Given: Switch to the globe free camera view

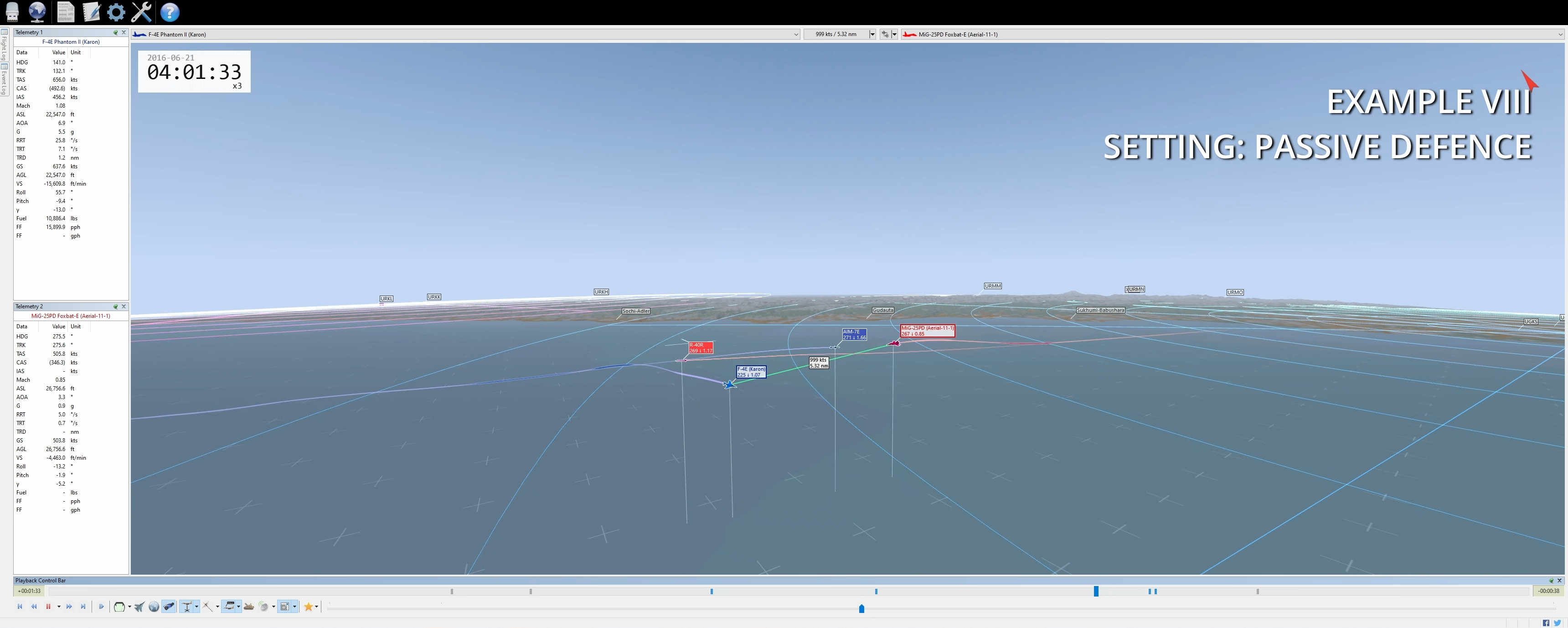Looking at the screenshot, I should click(x=154, y=607).
